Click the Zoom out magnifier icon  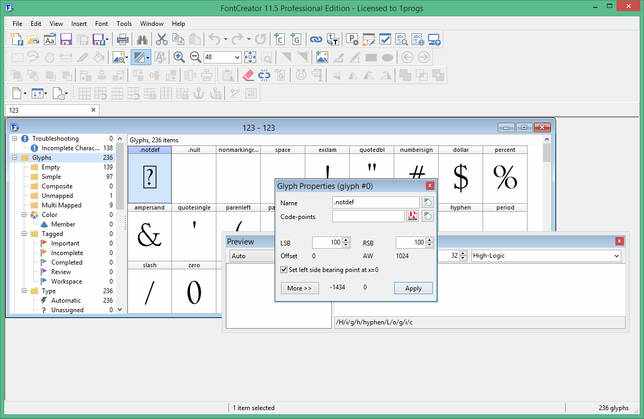(196, 57)
